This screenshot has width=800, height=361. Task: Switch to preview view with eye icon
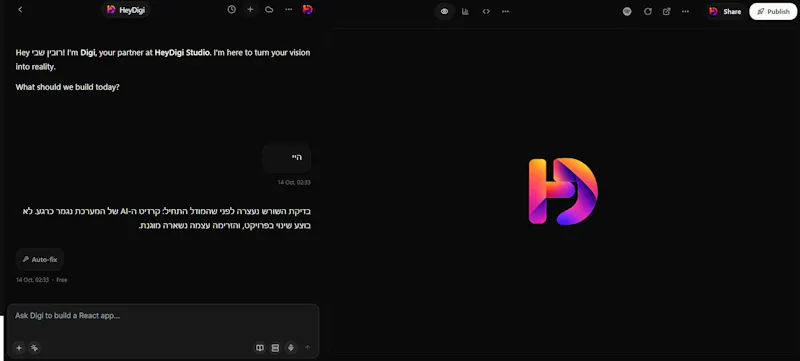[444, 11]
